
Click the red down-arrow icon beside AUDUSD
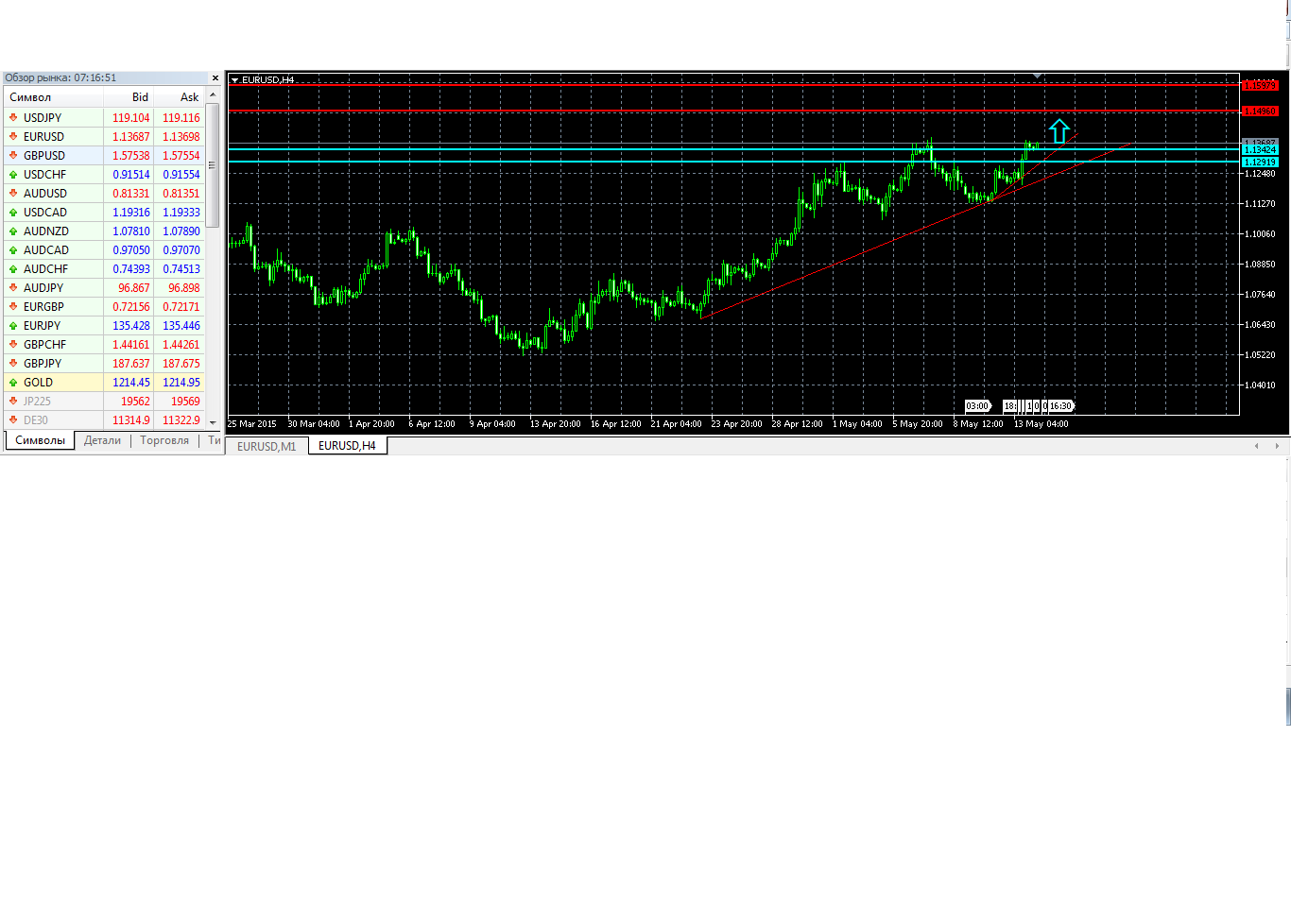13,194
